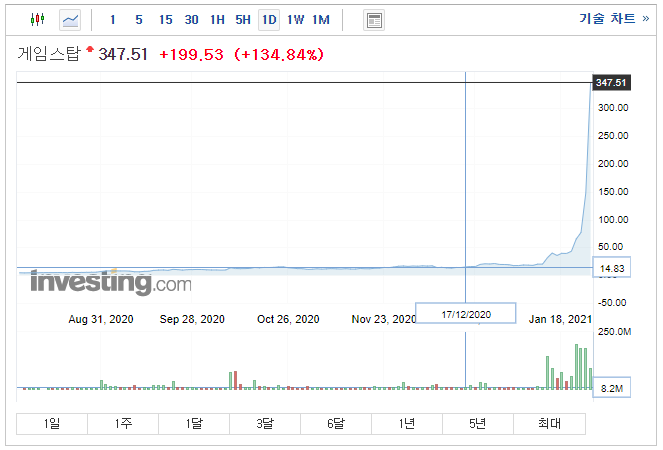
Task: Switch to 1W weekly interval
Action: 295,20
